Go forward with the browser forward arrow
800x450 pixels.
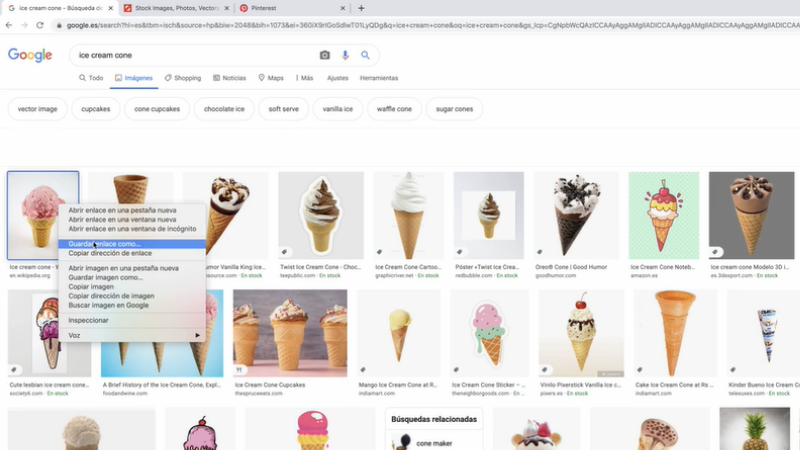click(24, 25)
